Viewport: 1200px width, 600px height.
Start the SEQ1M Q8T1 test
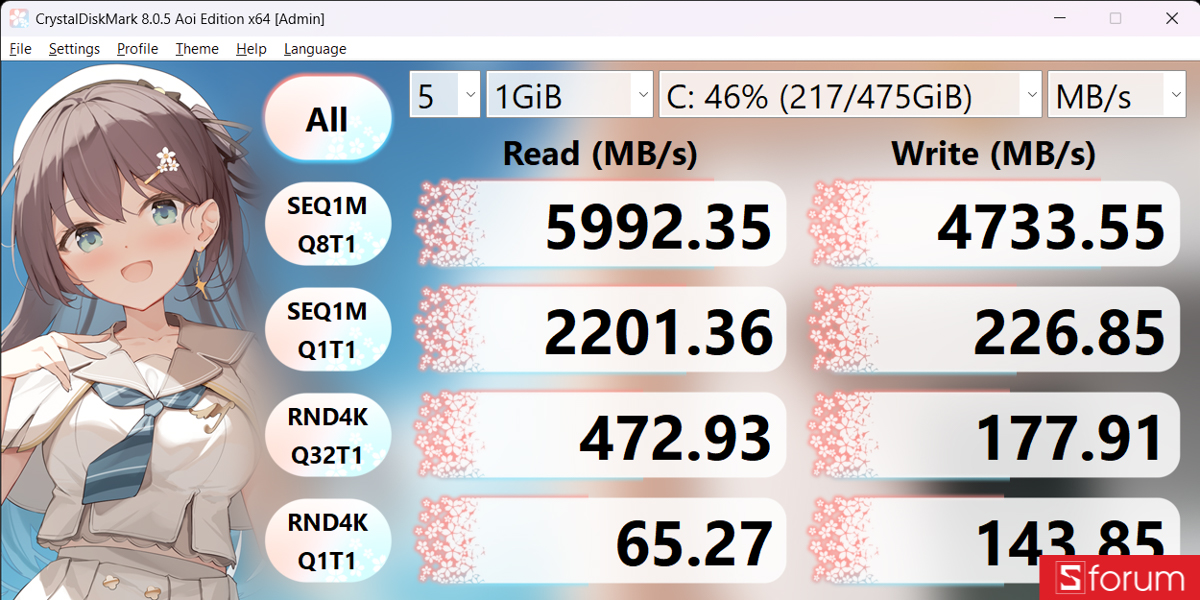point(327,225)
